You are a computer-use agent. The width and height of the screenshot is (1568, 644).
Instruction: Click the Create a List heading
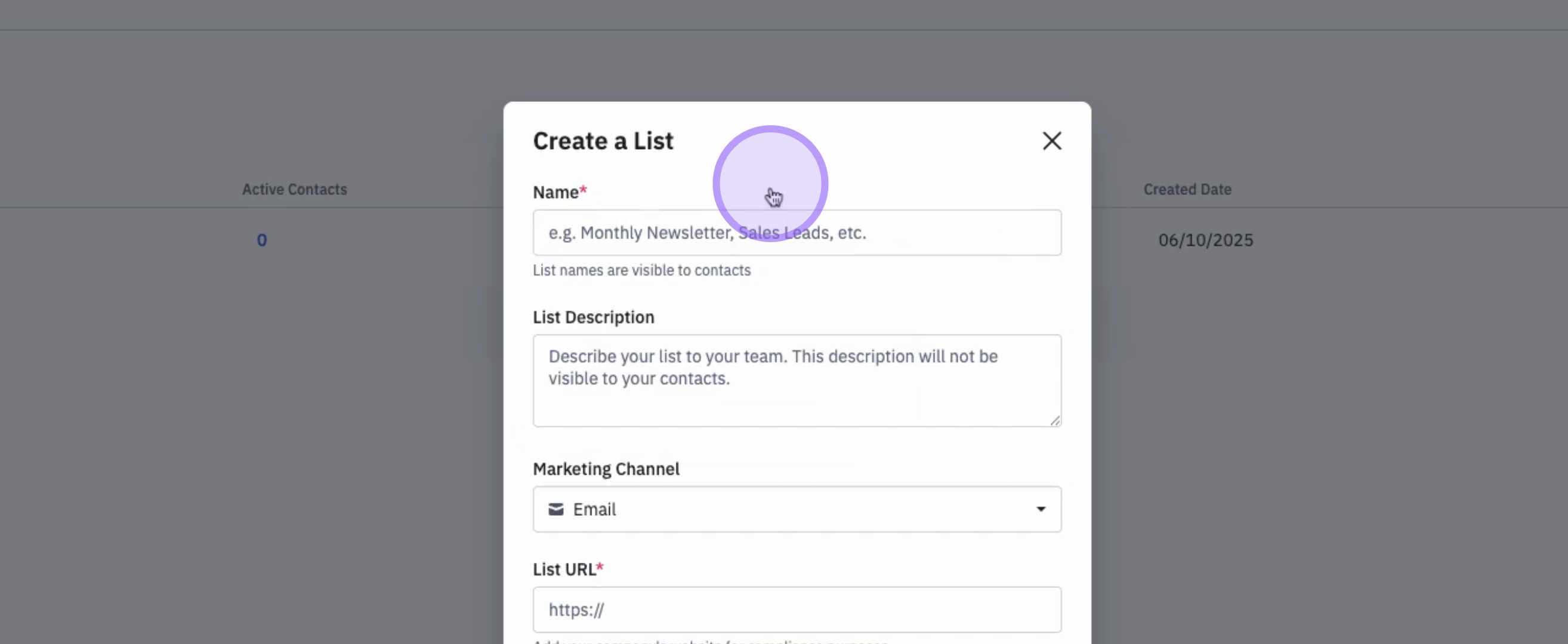603,141
